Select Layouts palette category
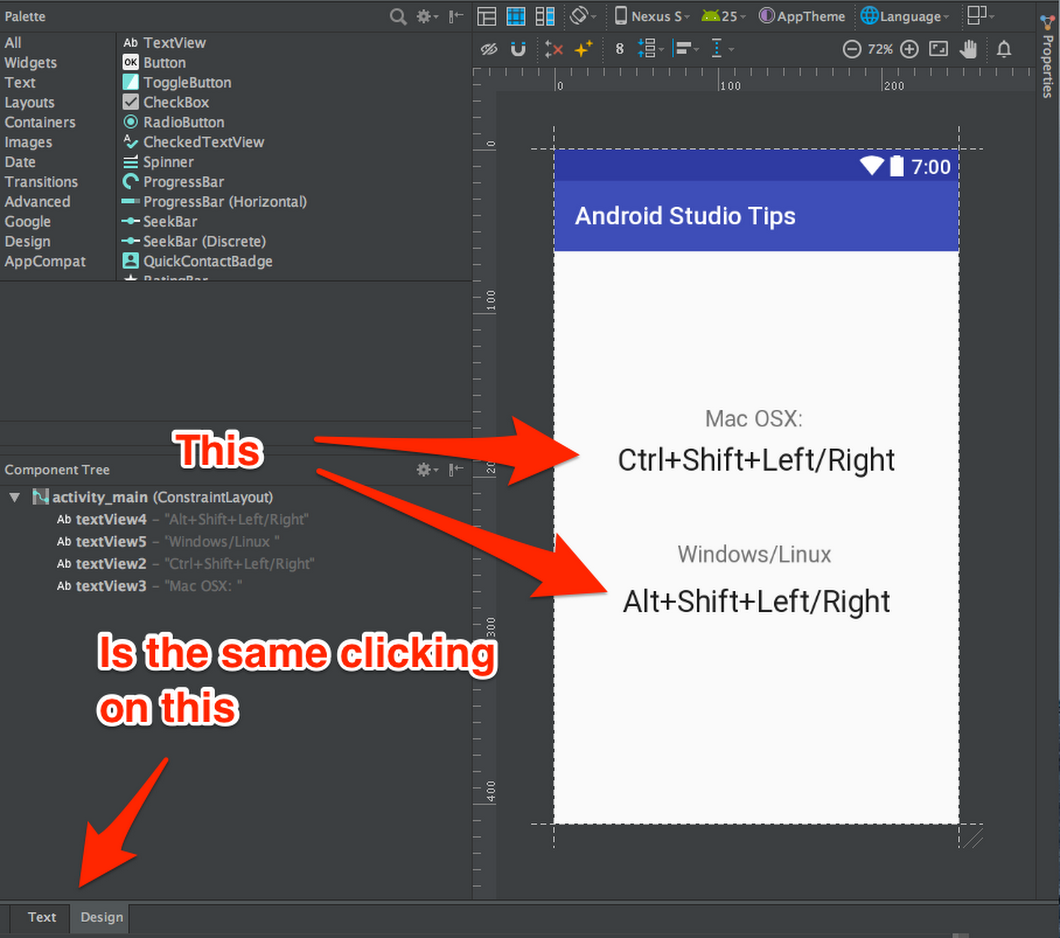 (x=29, y=103)
